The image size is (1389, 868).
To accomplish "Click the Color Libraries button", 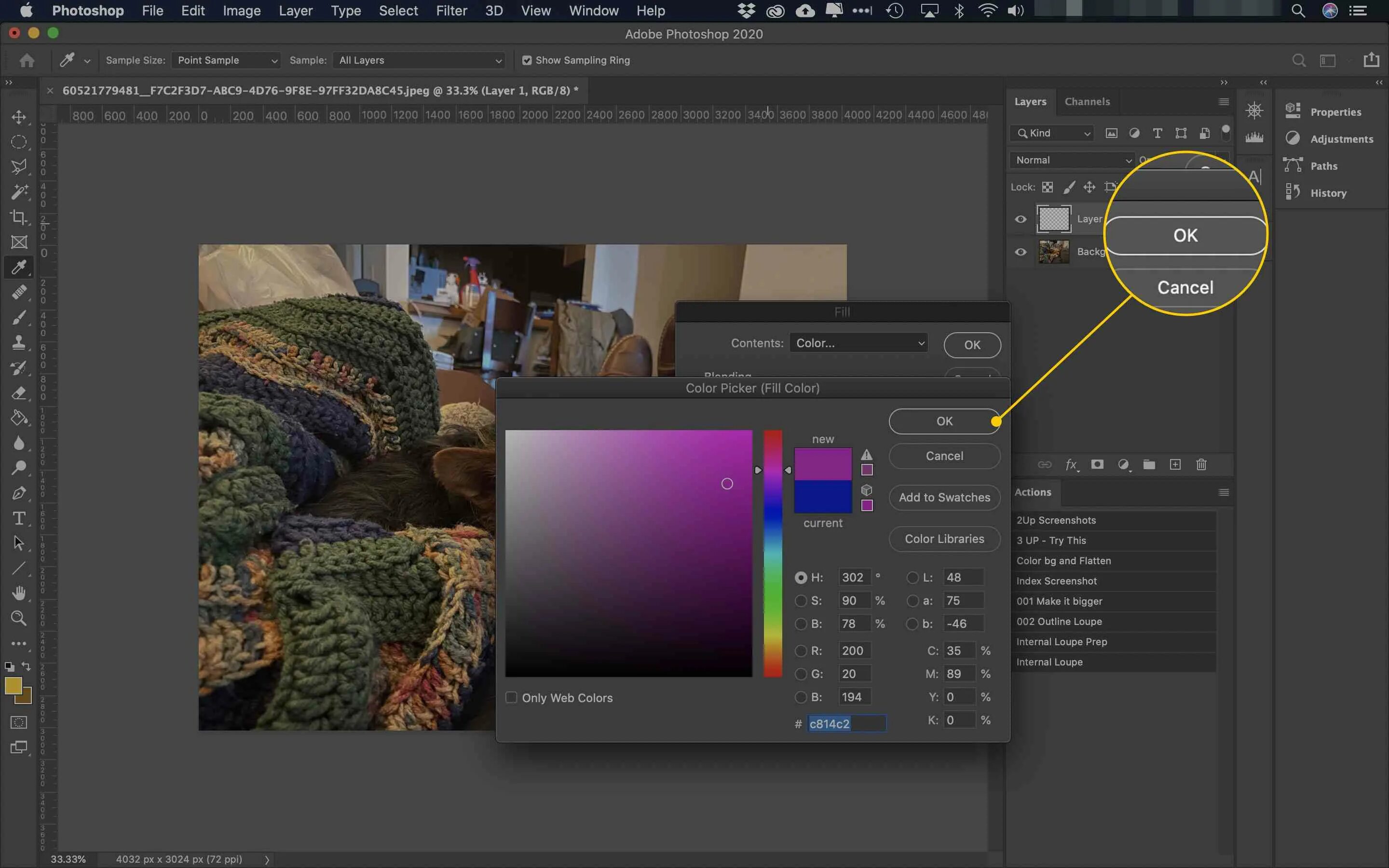I will click(944, 539).
